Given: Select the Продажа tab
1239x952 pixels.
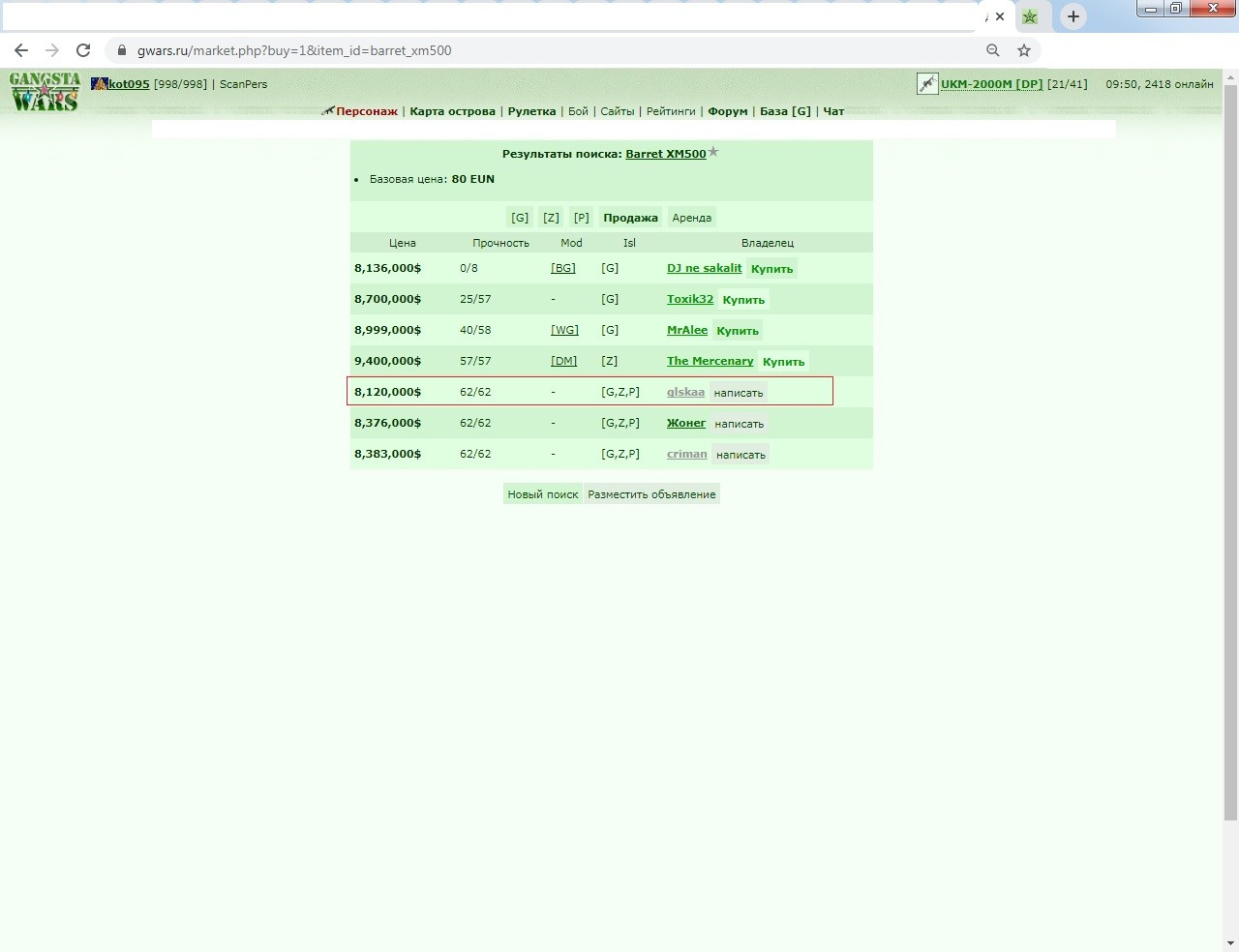Looking at the screenshot, I should coord(630,218).
